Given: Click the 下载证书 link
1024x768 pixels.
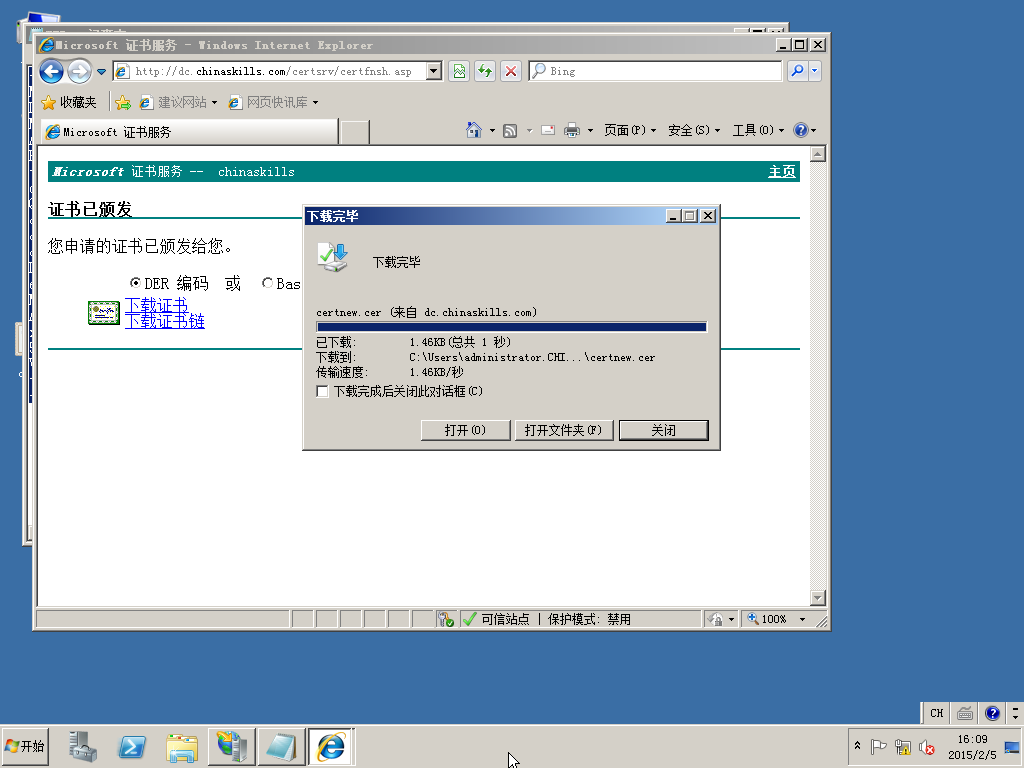Looking at the screenshot, I should click(x=156, y=304).
